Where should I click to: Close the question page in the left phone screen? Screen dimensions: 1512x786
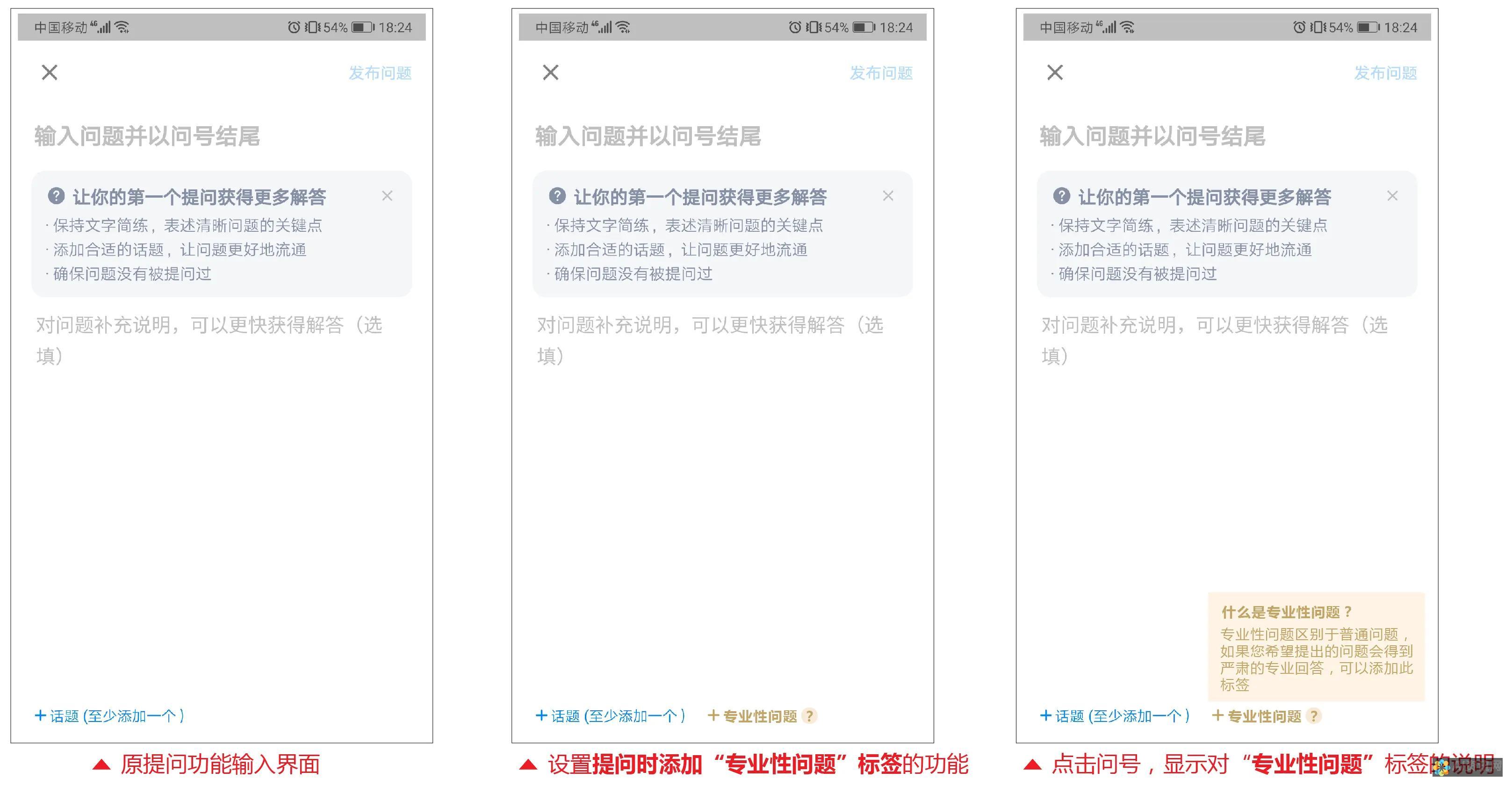tap(50, 73)
